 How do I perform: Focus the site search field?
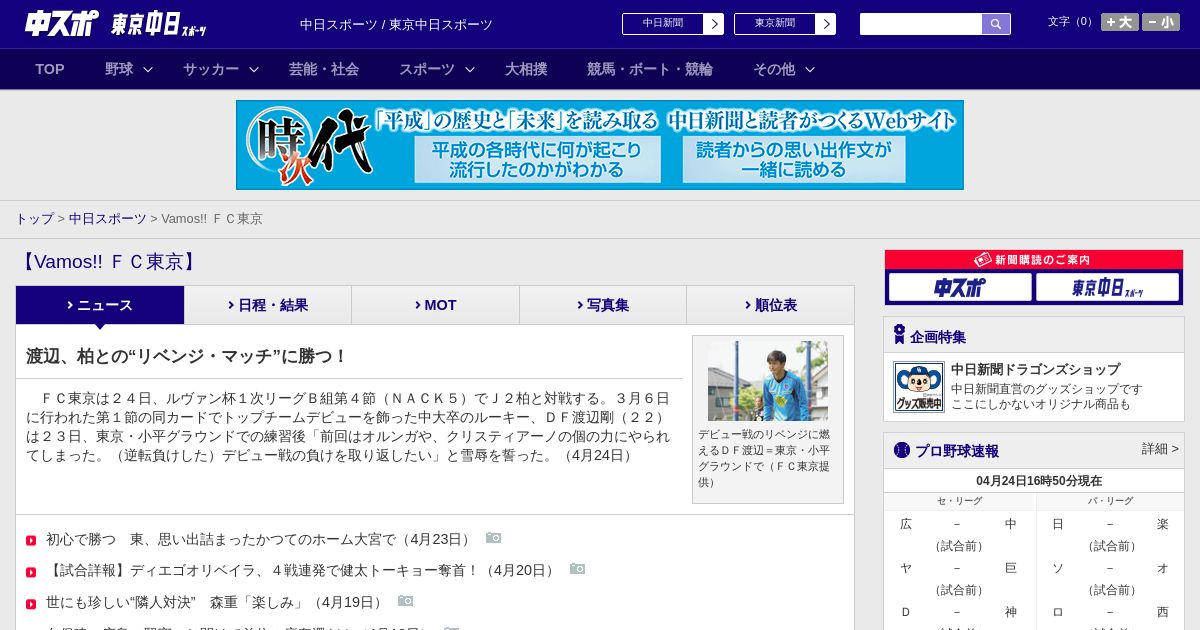coord(921,24)
